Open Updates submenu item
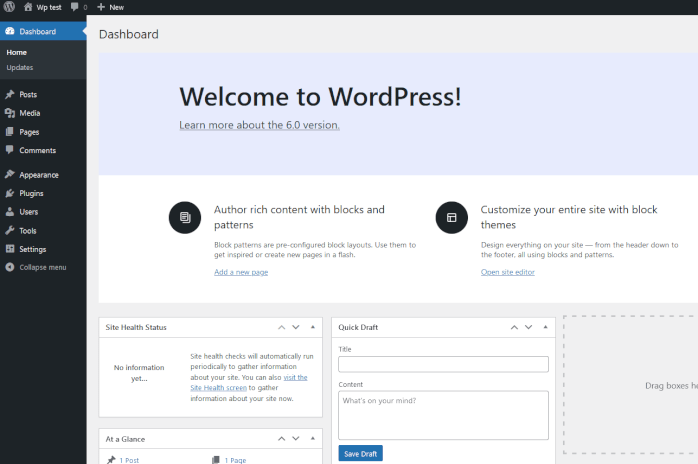Screen dimensions: 698x464 [x=20, y=68]
